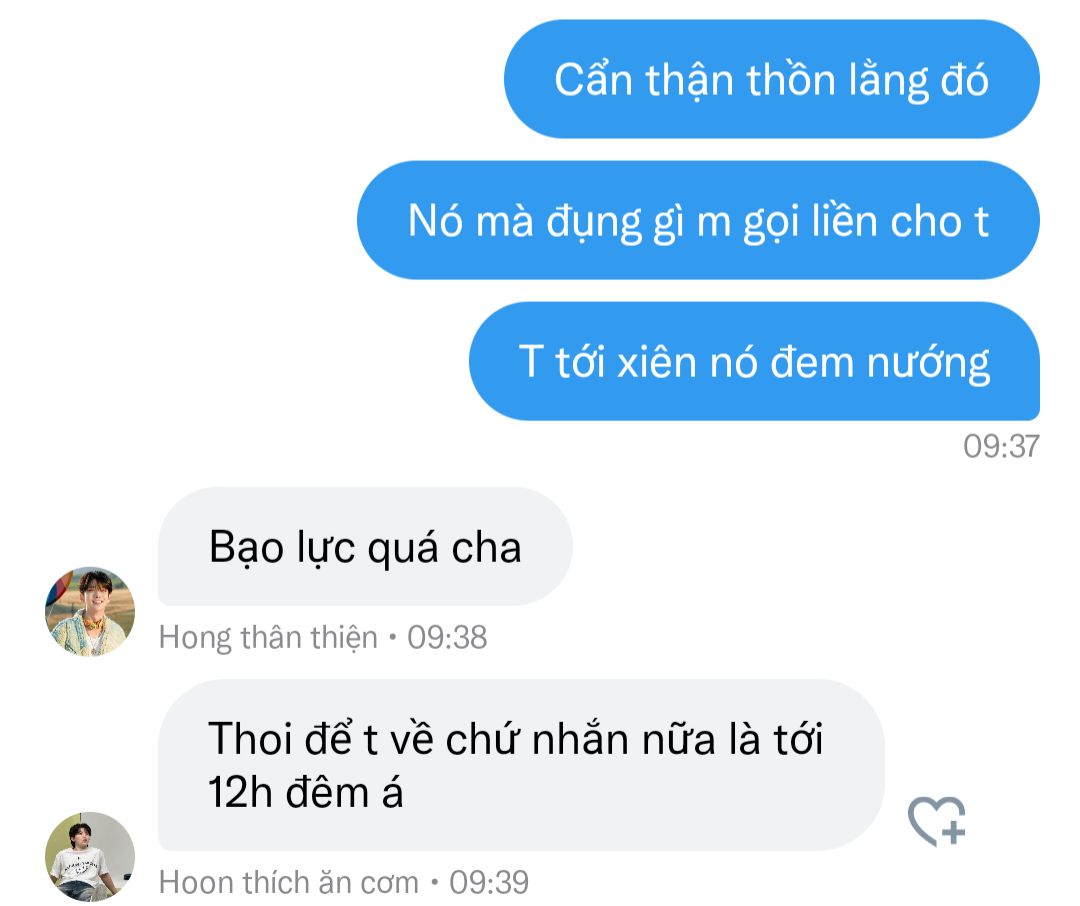Select the 'Nó mà đụng gì' message bubble
This screenshot has width=1080, height=906.
pos(698,220)
